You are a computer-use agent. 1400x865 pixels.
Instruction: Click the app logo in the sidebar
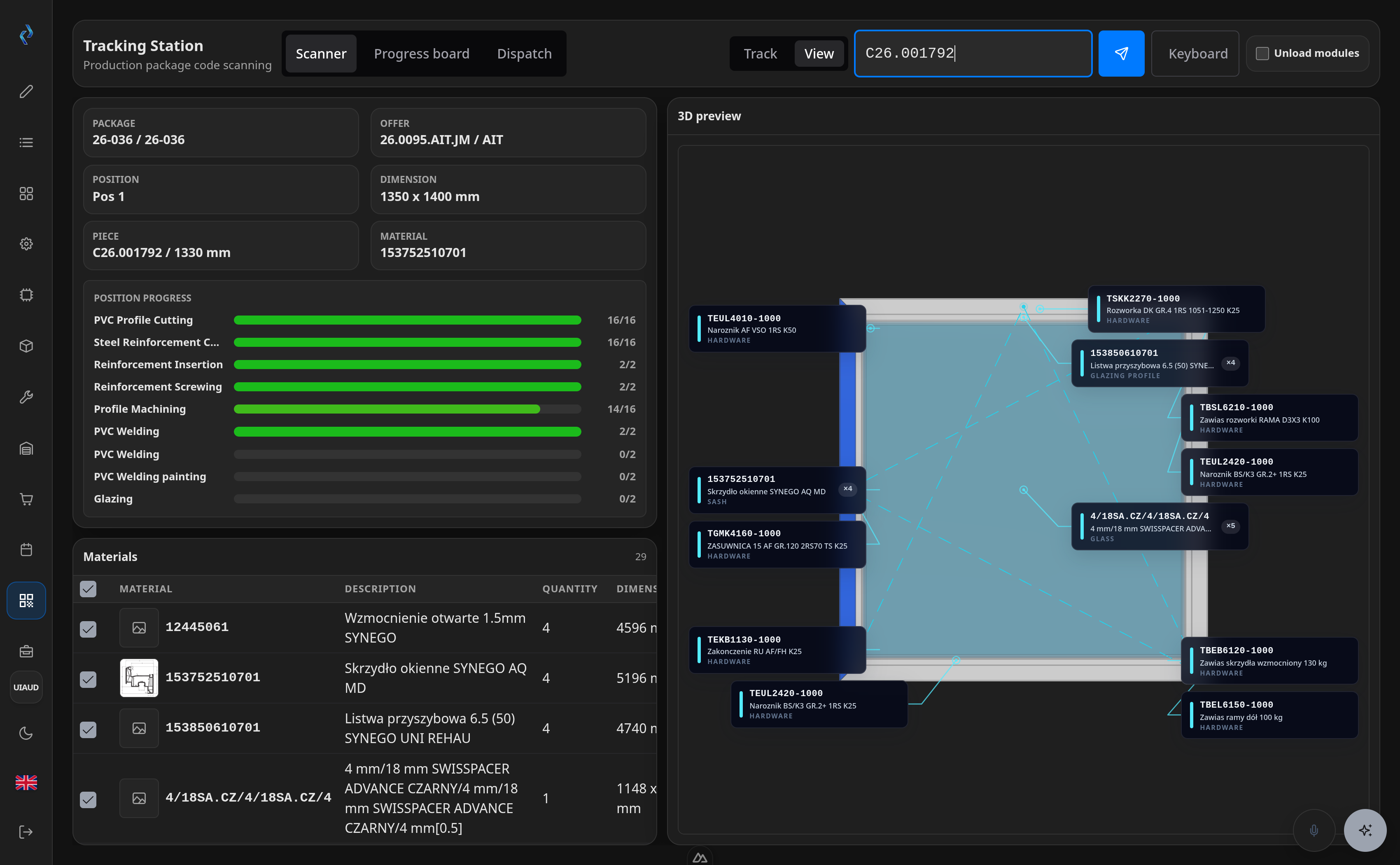click(x=26, y=35)
